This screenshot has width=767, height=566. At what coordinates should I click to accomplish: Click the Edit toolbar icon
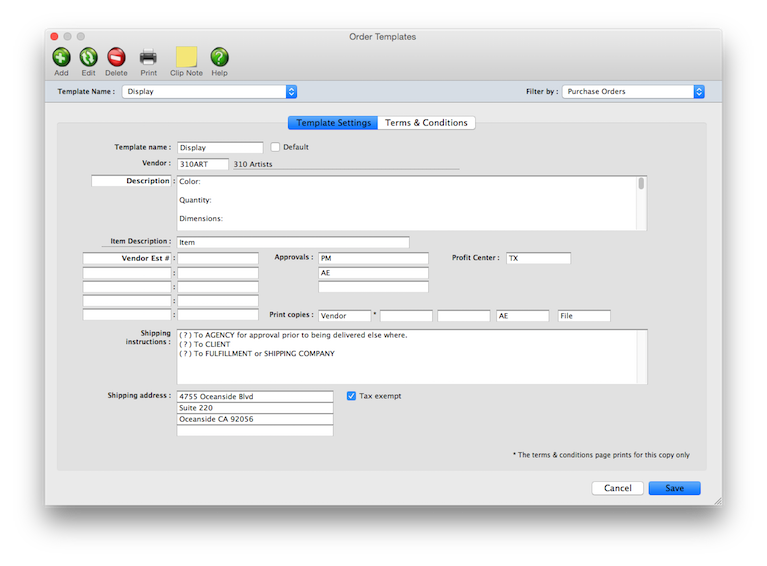tap(88, 57)
